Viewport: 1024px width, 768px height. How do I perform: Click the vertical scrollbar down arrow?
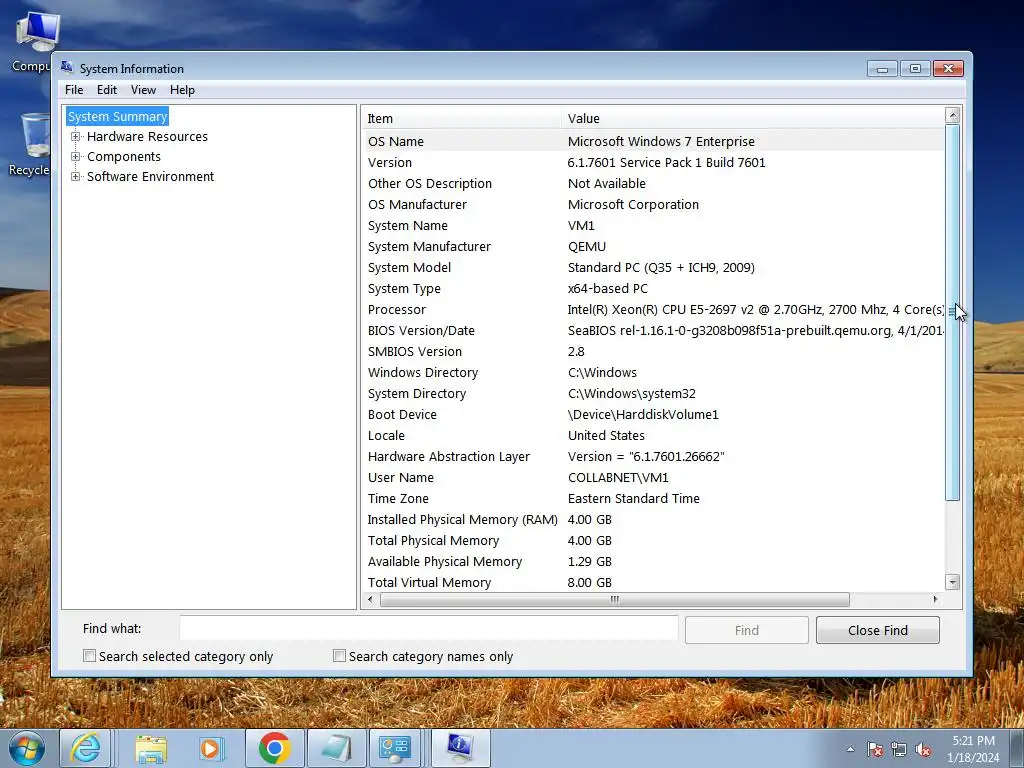(953, 582)
